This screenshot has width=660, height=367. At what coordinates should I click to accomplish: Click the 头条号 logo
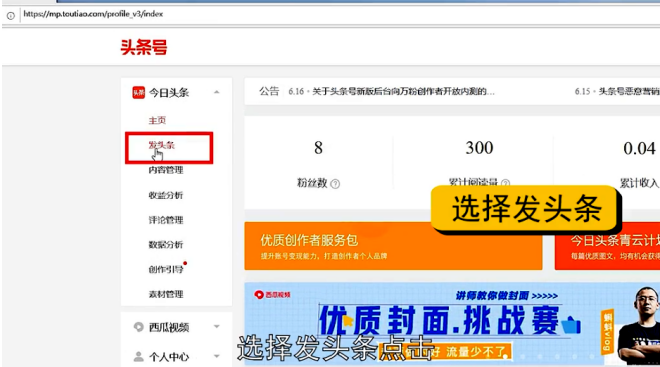click(x=144, y=47)
